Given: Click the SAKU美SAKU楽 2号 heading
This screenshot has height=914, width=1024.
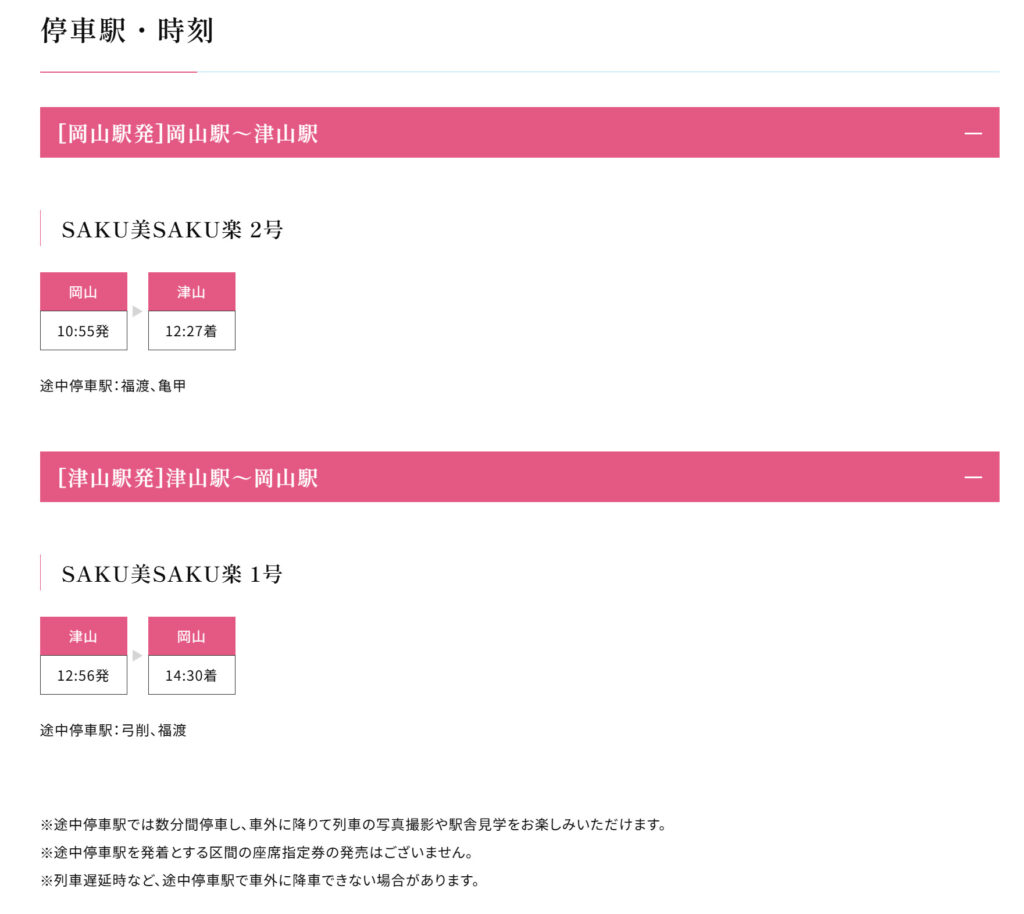Looking at the screenshot, I should click(172, 229).
